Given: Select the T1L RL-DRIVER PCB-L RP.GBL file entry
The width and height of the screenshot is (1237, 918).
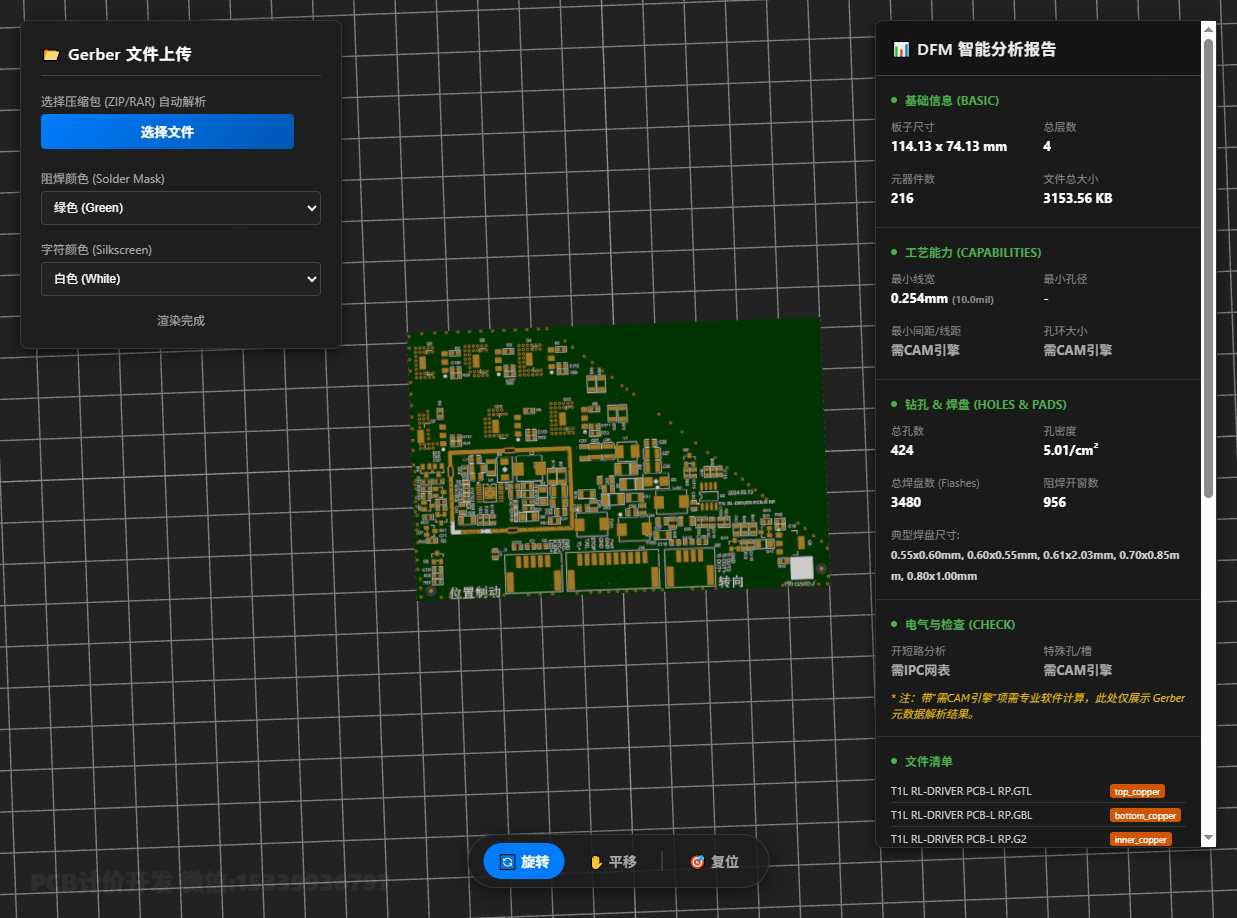Looking at the screenshot, I should point(961,815).
